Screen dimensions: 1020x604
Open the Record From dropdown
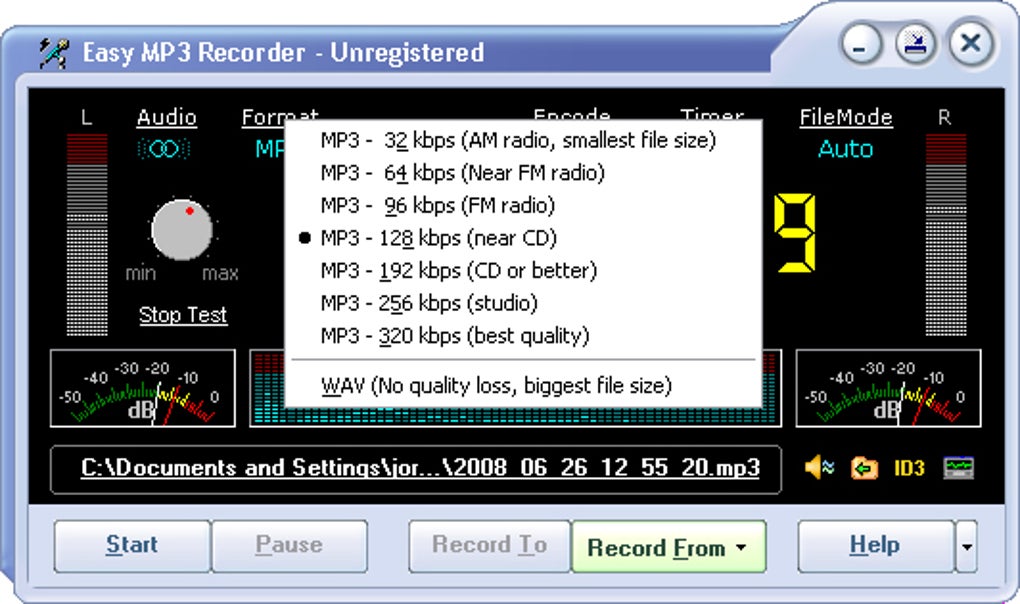pyautogui.click(x=669, y=547)
